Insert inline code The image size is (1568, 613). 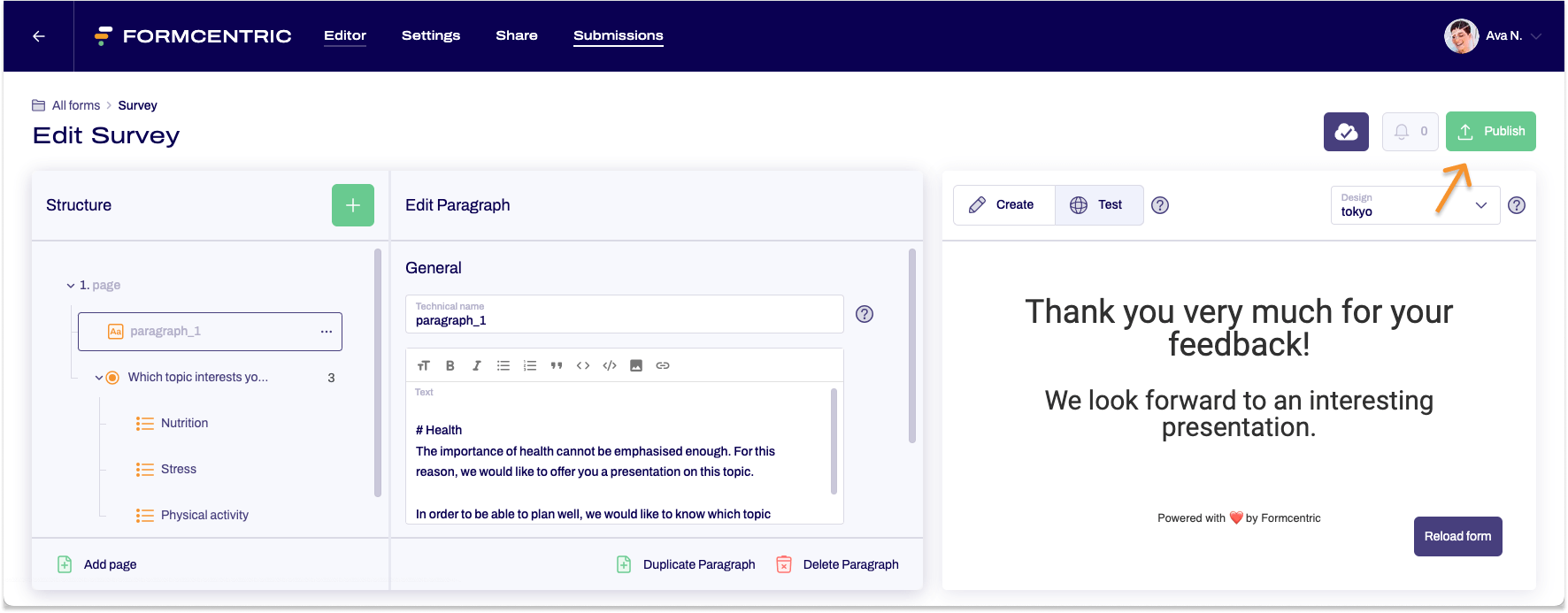[x=583, y=365]
